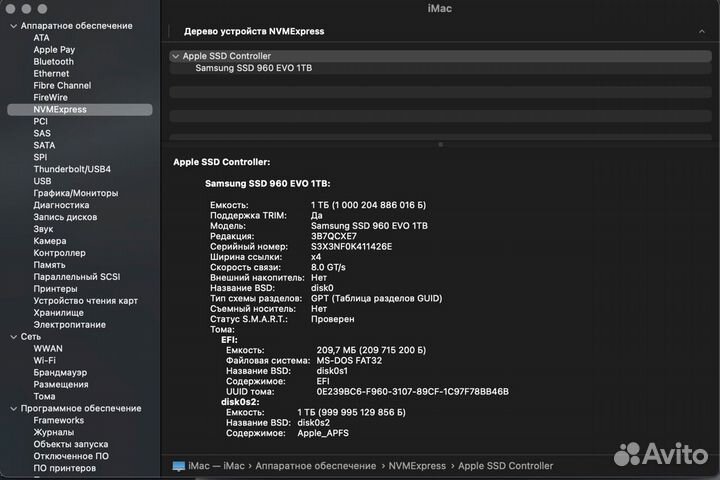Click the UUID тома value
The height and width of the screenshot is (480, 720).
click(412, 392)
